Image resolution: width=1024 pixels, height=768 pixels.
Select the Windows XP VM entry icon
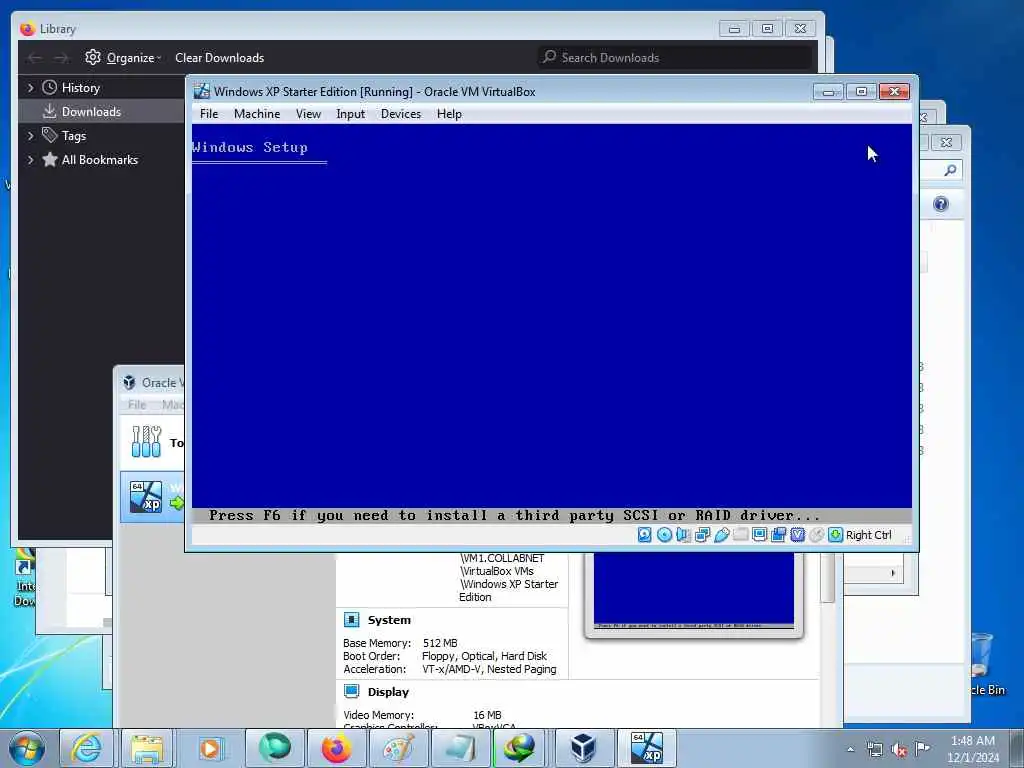click(146, 497)
